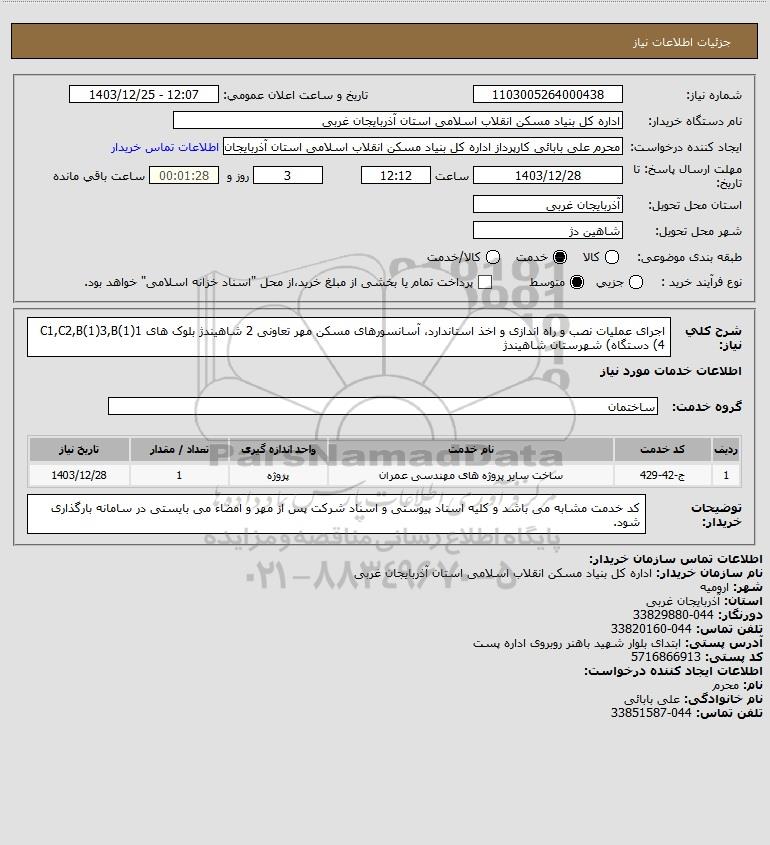Select the جزیی purchase type radio
770x845 pixels.
[x=636, y=282]
